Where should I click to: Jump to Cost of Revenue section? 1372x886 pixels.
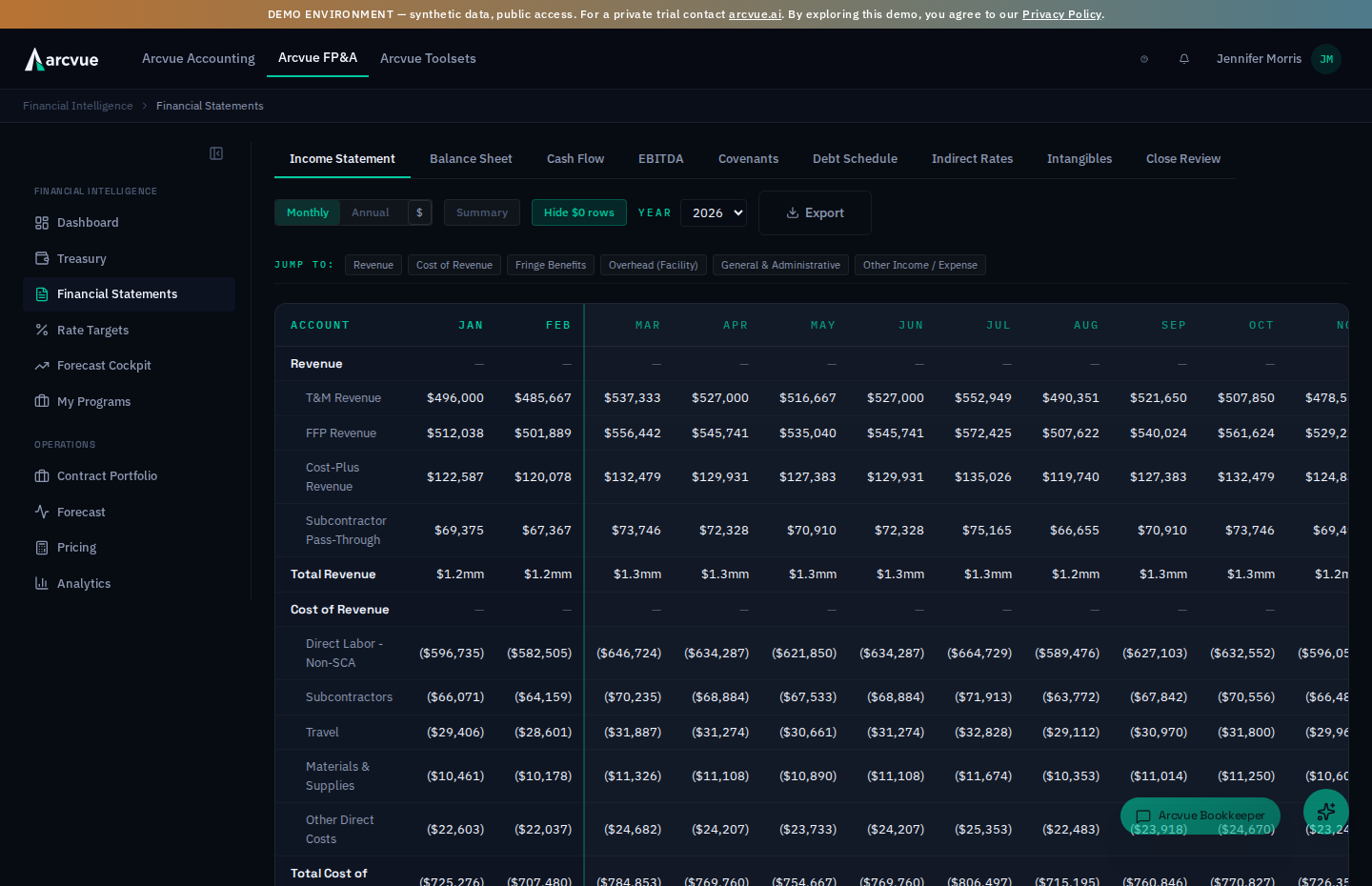pyautogui.click(x=454, y=265)
